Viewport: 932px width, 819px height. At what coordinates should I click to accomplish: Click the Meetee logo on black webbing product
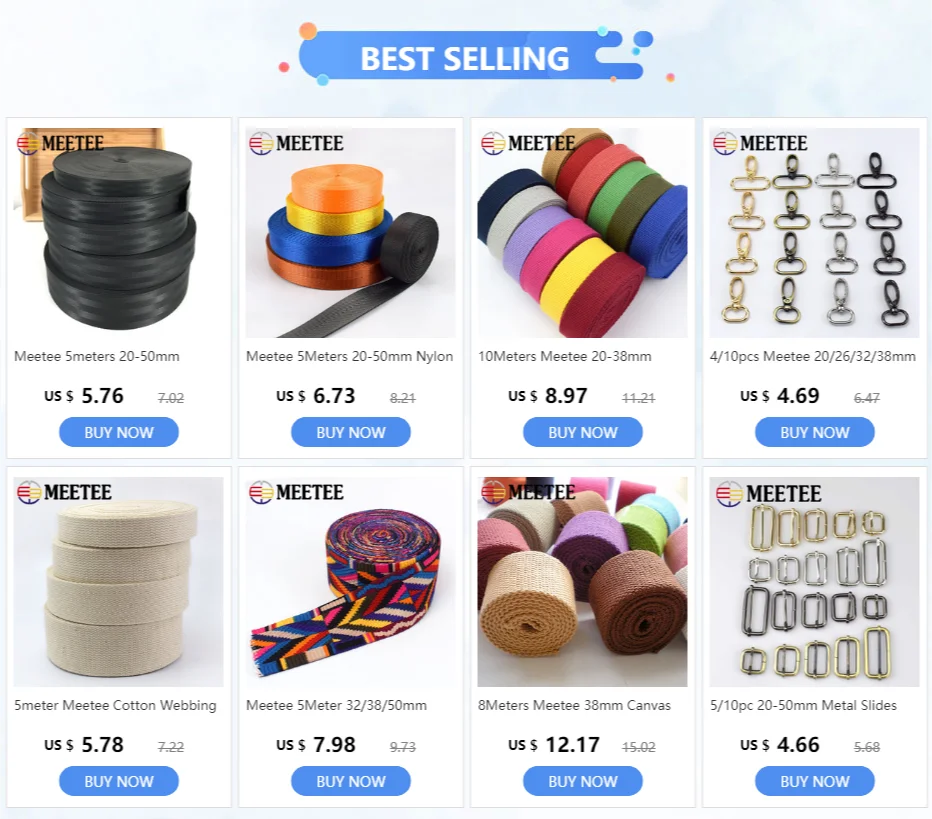[60, 144]
